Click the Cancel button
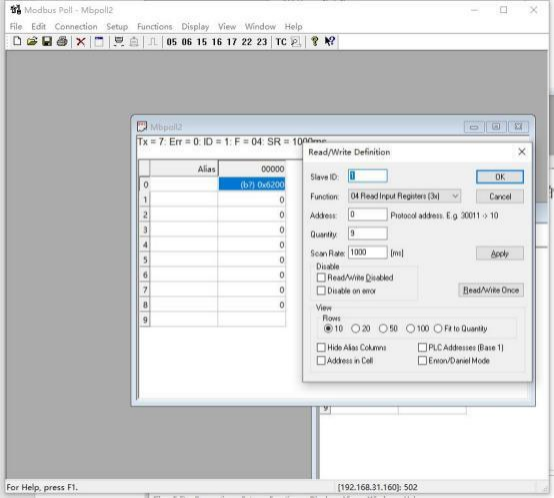Viewport: 554px width, 498px height. 500,196
